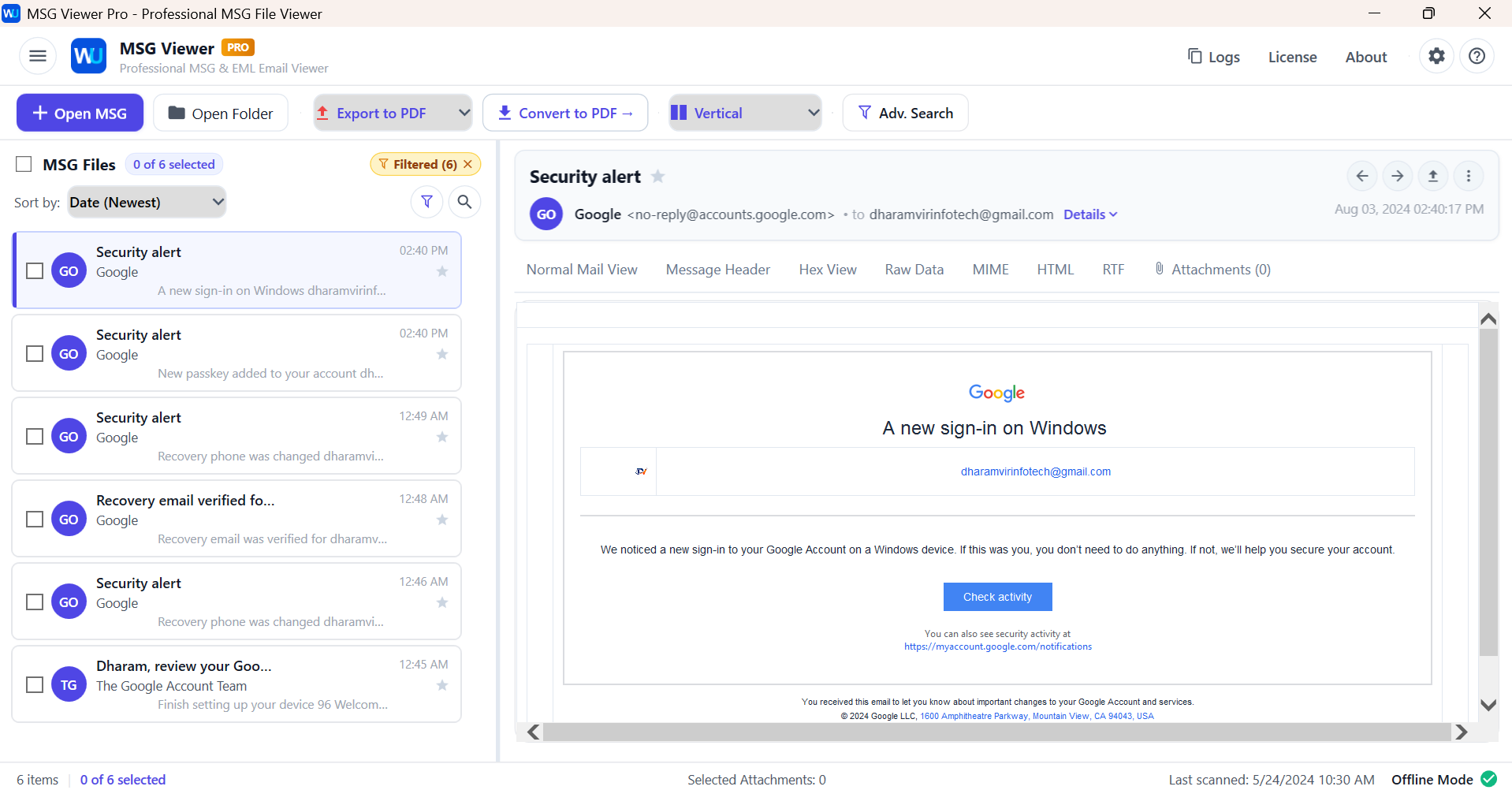Check the New passkey added email checkbox
The height and width of the screenshot is (790, 1512).
click(35, 353)
